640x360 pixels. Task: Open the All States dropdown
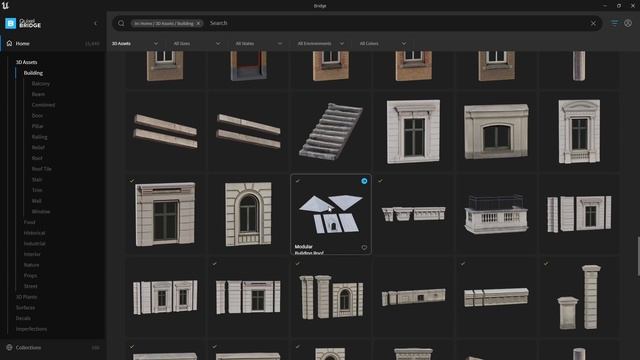259,43
